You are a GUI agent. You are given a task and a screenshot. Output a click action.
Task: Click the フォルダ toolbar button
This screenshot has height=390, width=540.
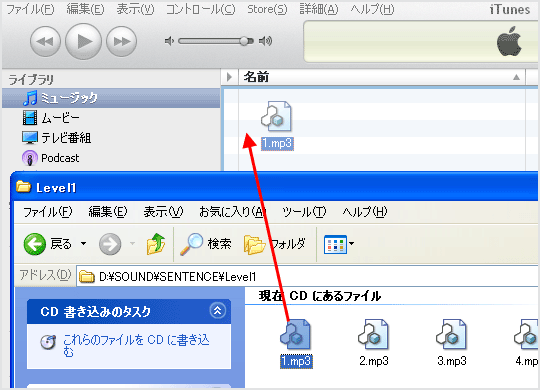[x=274, y=244]
